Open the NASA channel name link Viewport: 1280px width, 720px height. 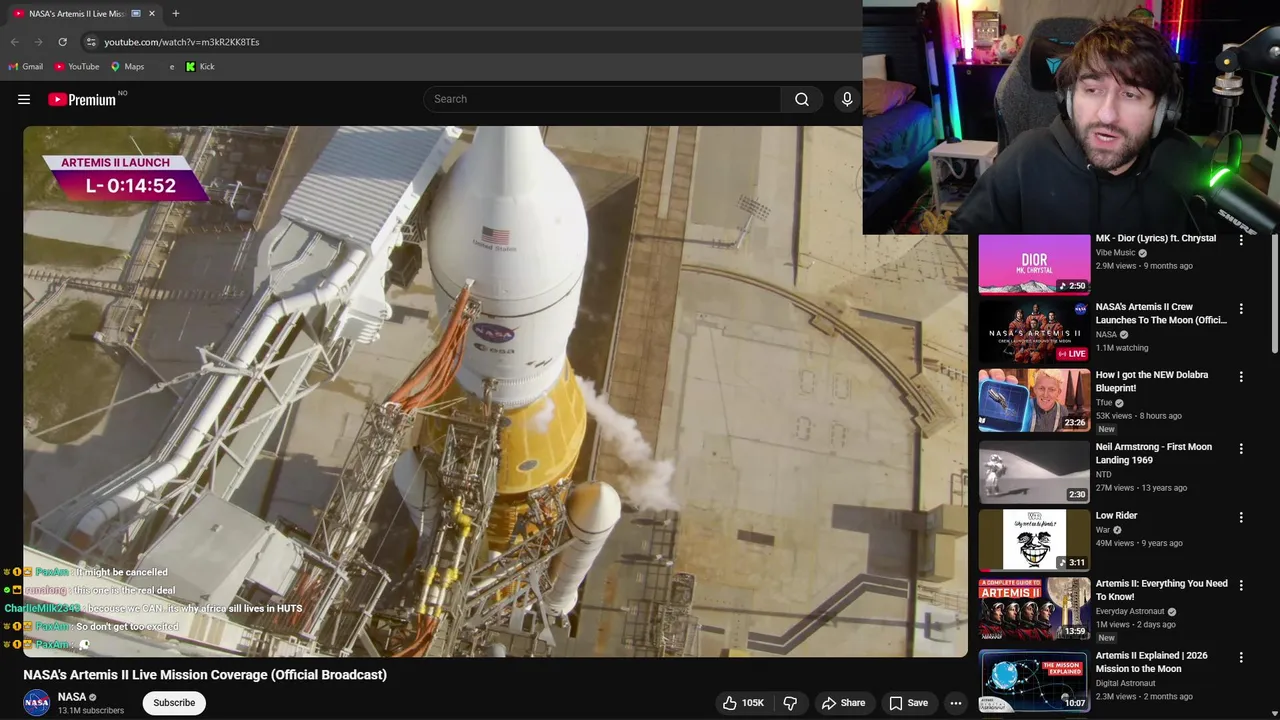[x=72, y=697]
